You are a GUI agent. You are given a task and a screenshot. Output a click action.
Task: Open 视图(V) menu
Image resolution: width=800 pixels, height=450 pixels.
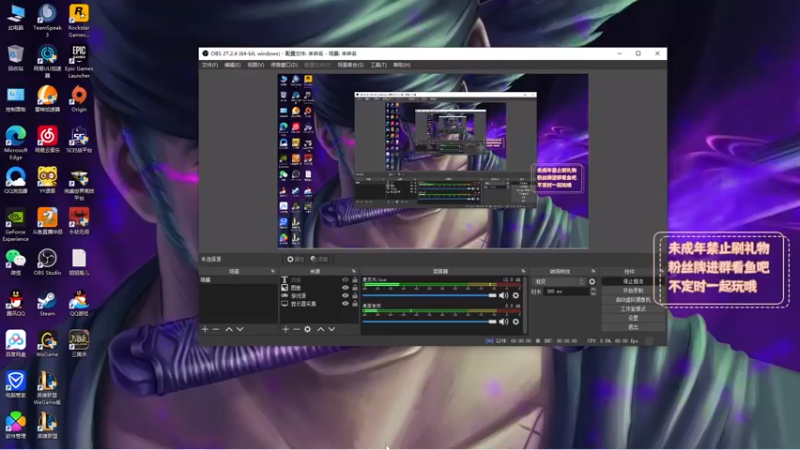pos(256,65)
